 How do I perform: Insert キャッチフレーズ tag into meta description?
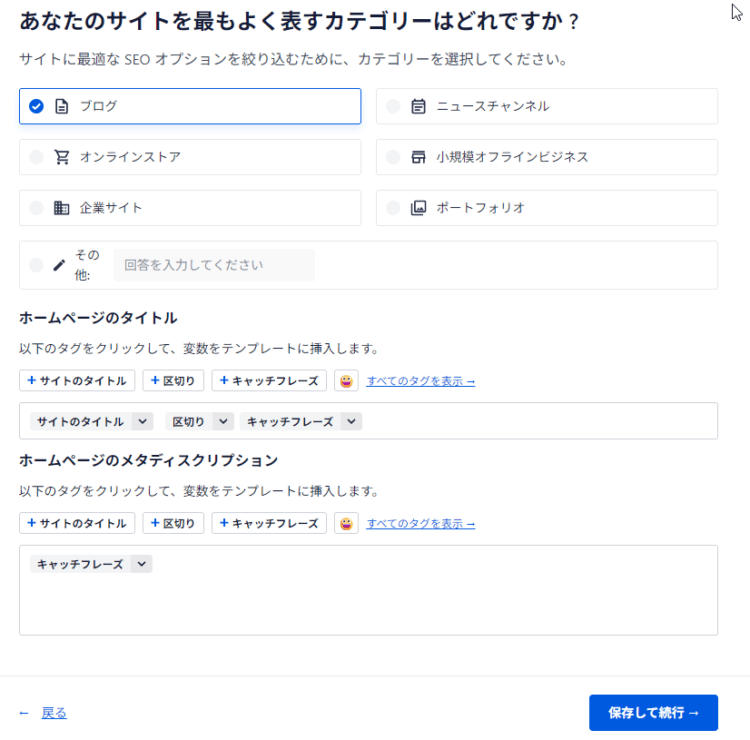pyautogui.click(x=269, y=523)
